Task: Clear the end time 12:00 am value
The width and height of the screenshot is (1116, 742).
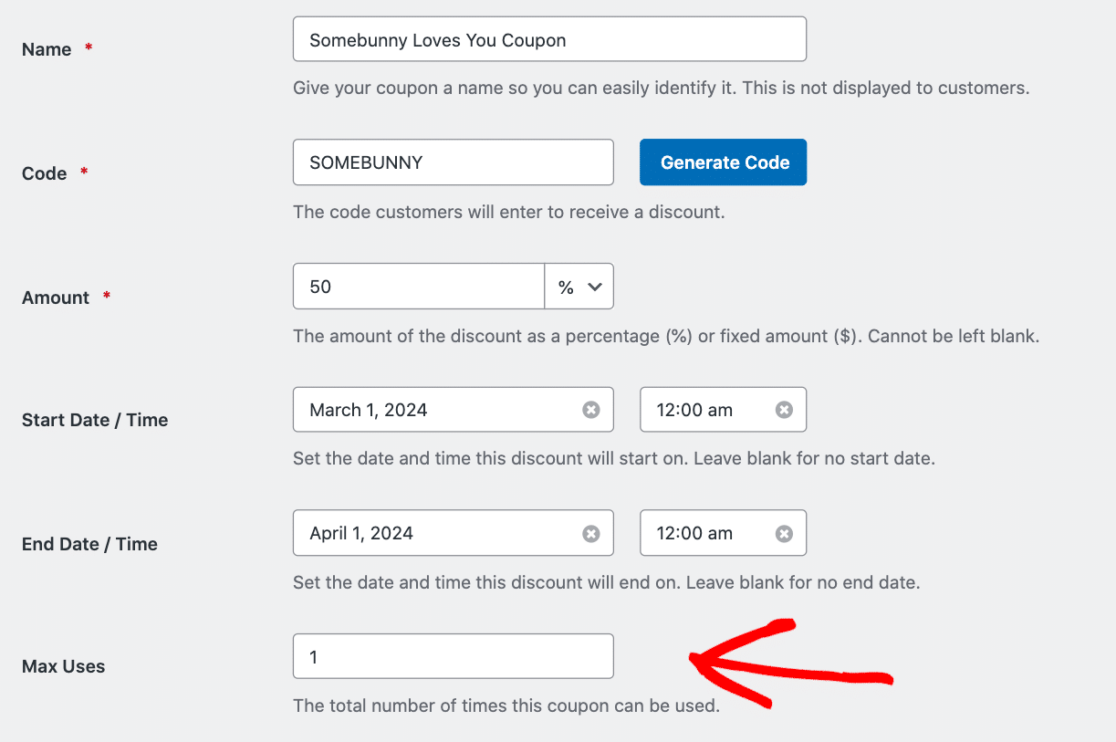Action: [x=784, y=534]
